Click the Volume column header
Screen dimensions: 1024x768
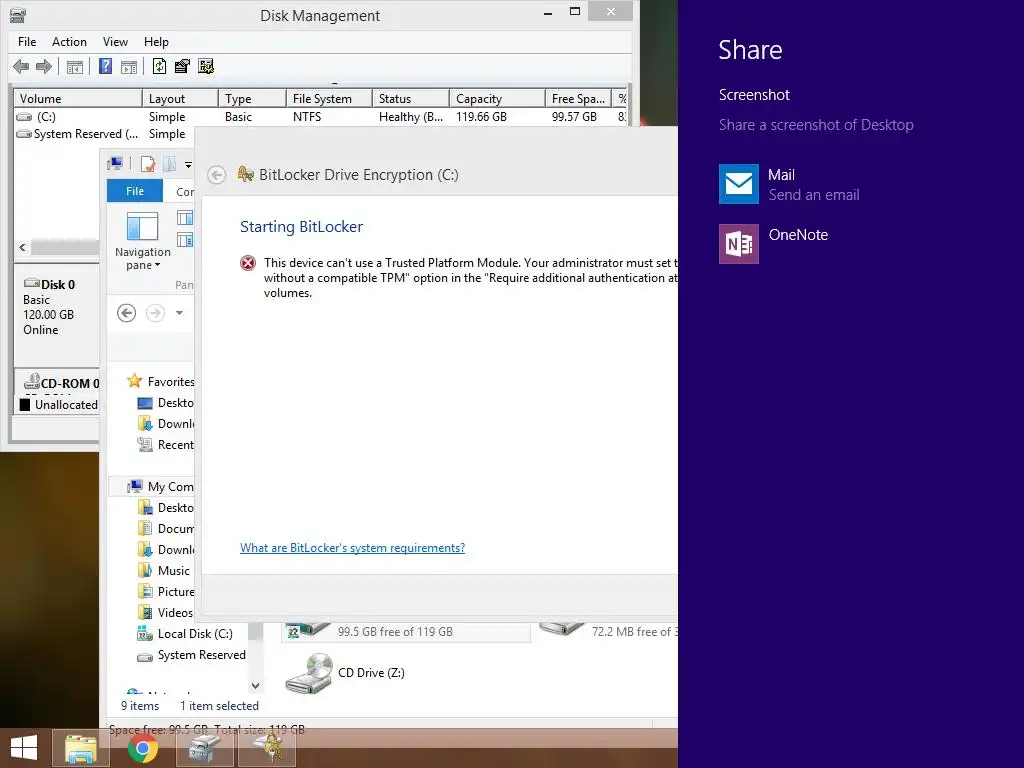click(x=78, y=99)
